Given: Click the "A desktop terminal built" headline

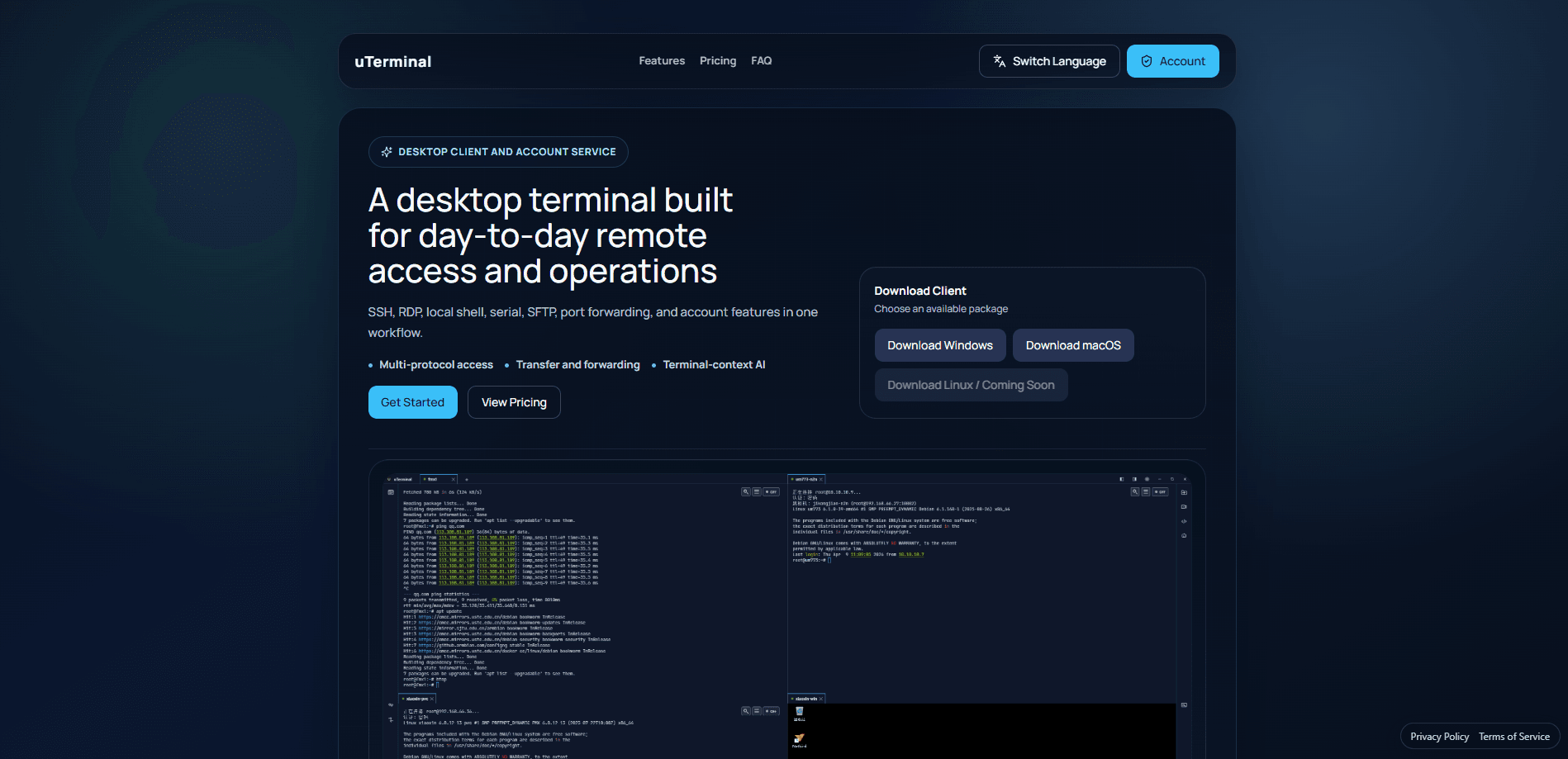Looking at the screenshot, I should [550, 235].
